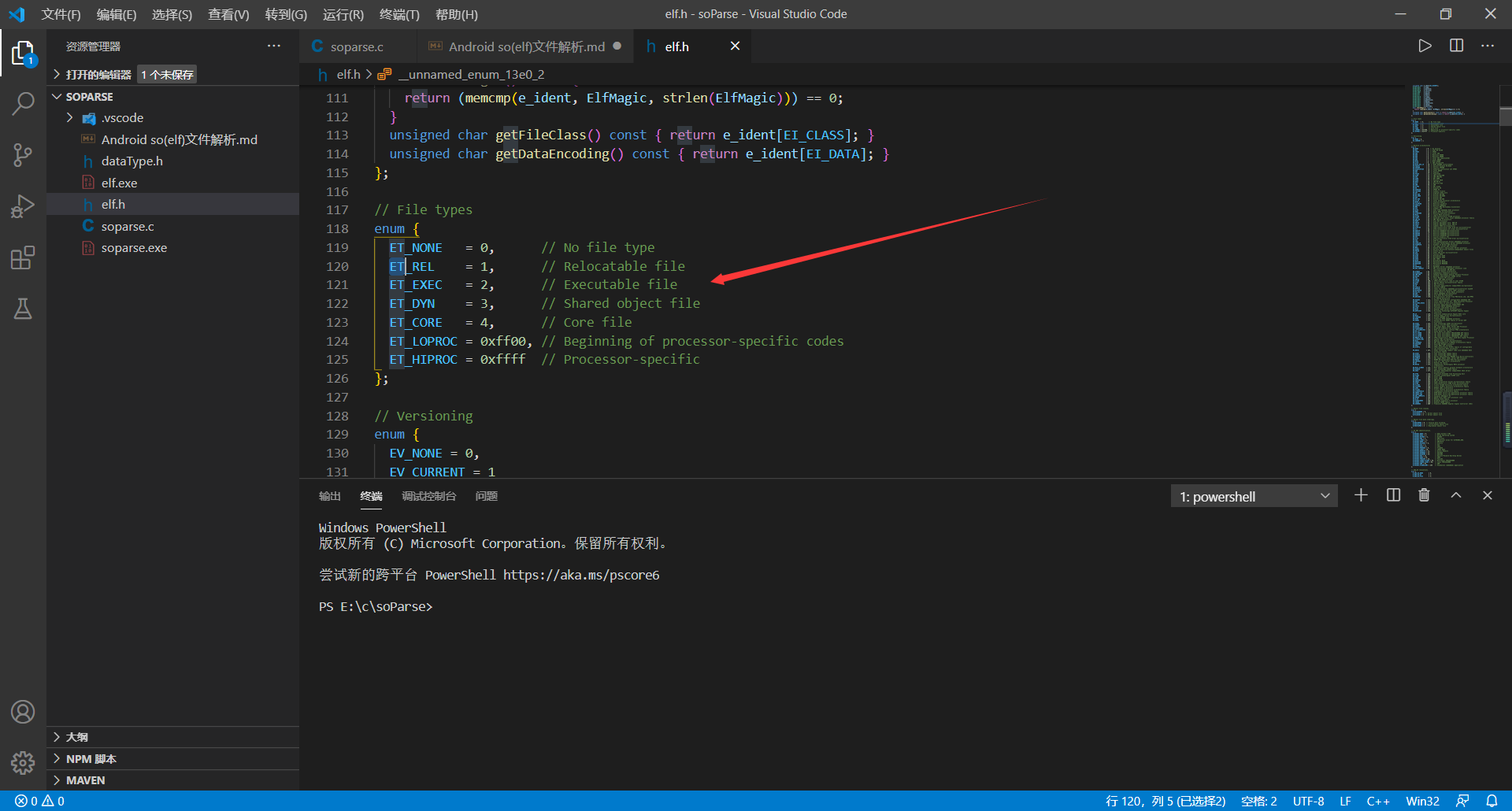Click the notifications bell in status bar

(1492, 801)
